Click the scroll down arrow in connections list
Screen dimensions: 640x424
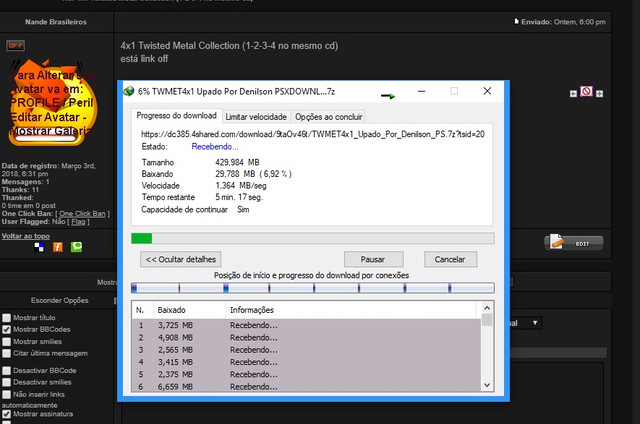pos(487,385)
